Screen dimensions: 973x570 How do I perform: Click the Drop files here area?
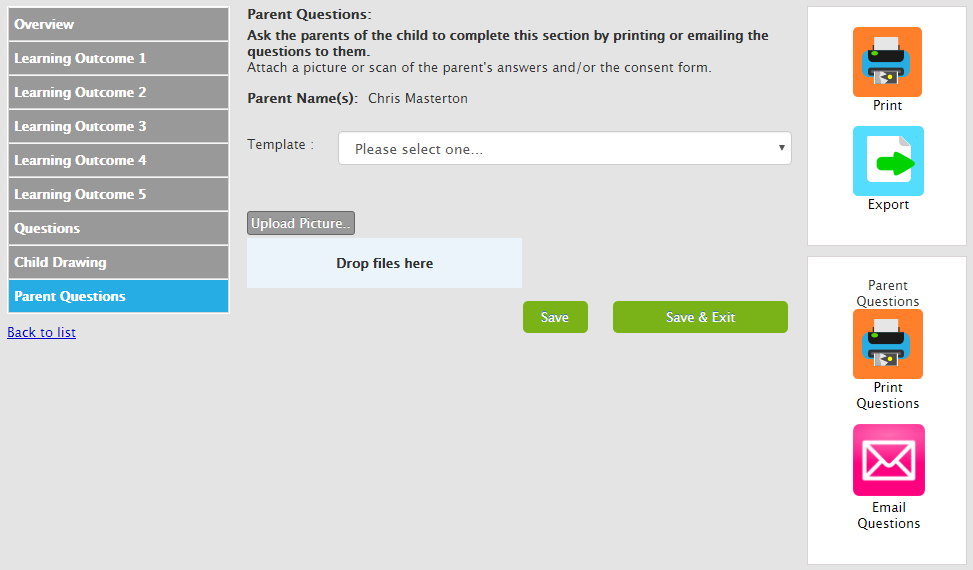(x=384, y=263)
